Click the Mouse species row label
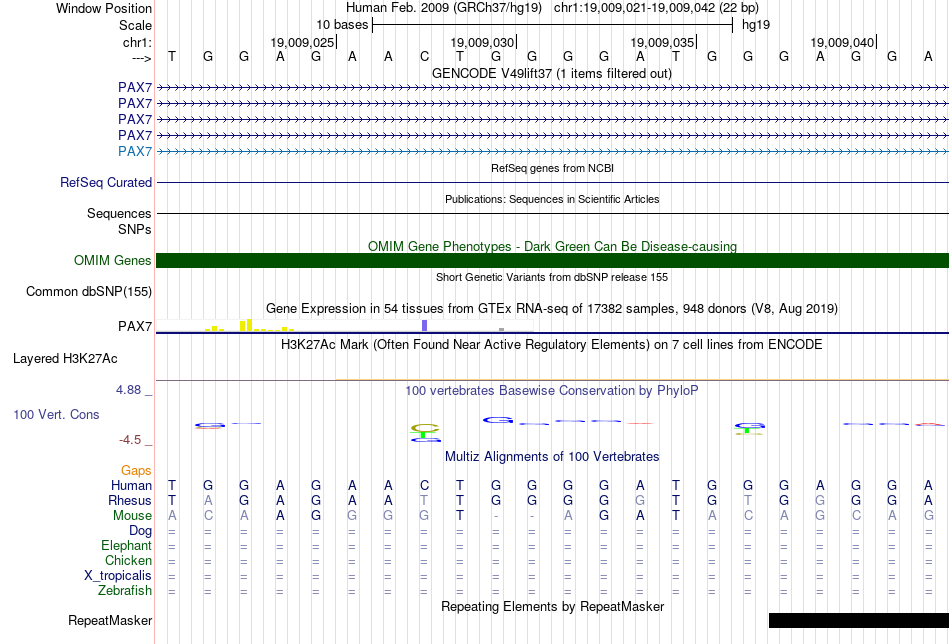This screenshot has height=644, width=950. [133, 516]
